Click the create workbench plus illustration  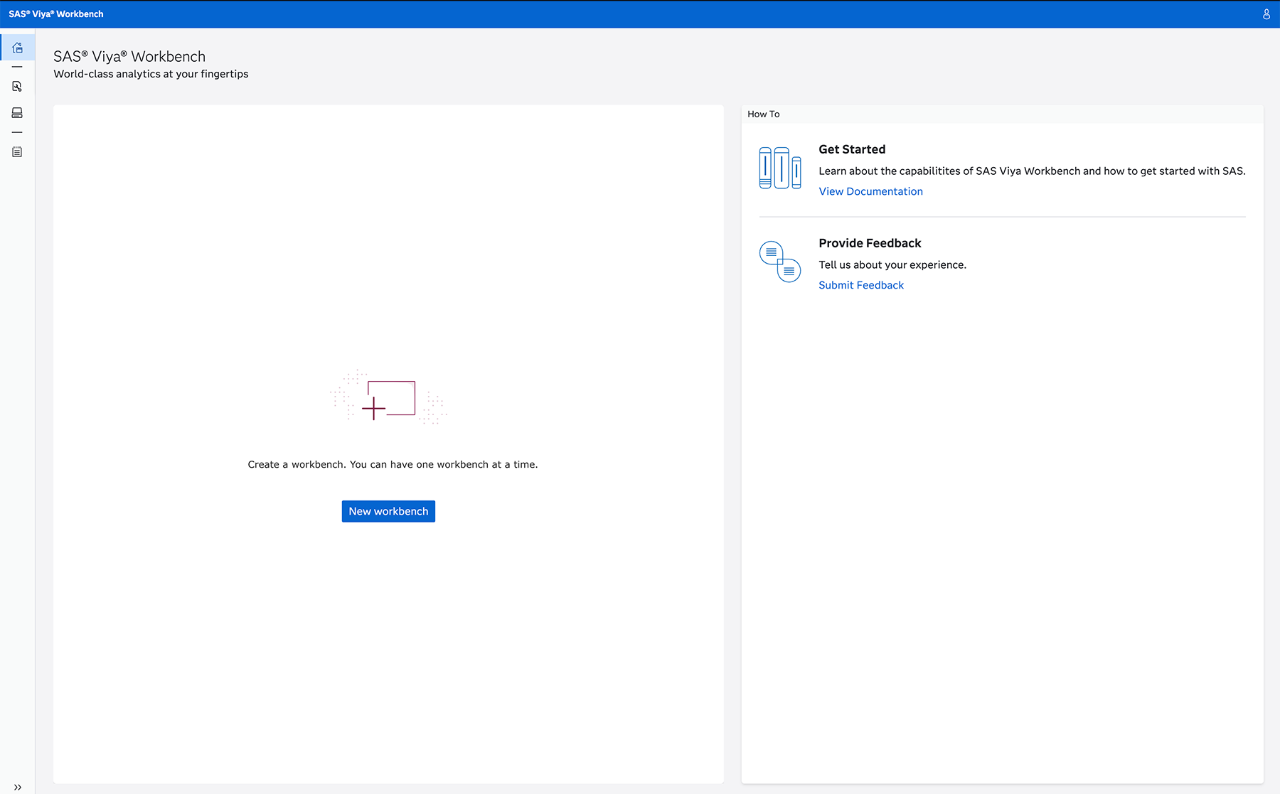[388, 397]
